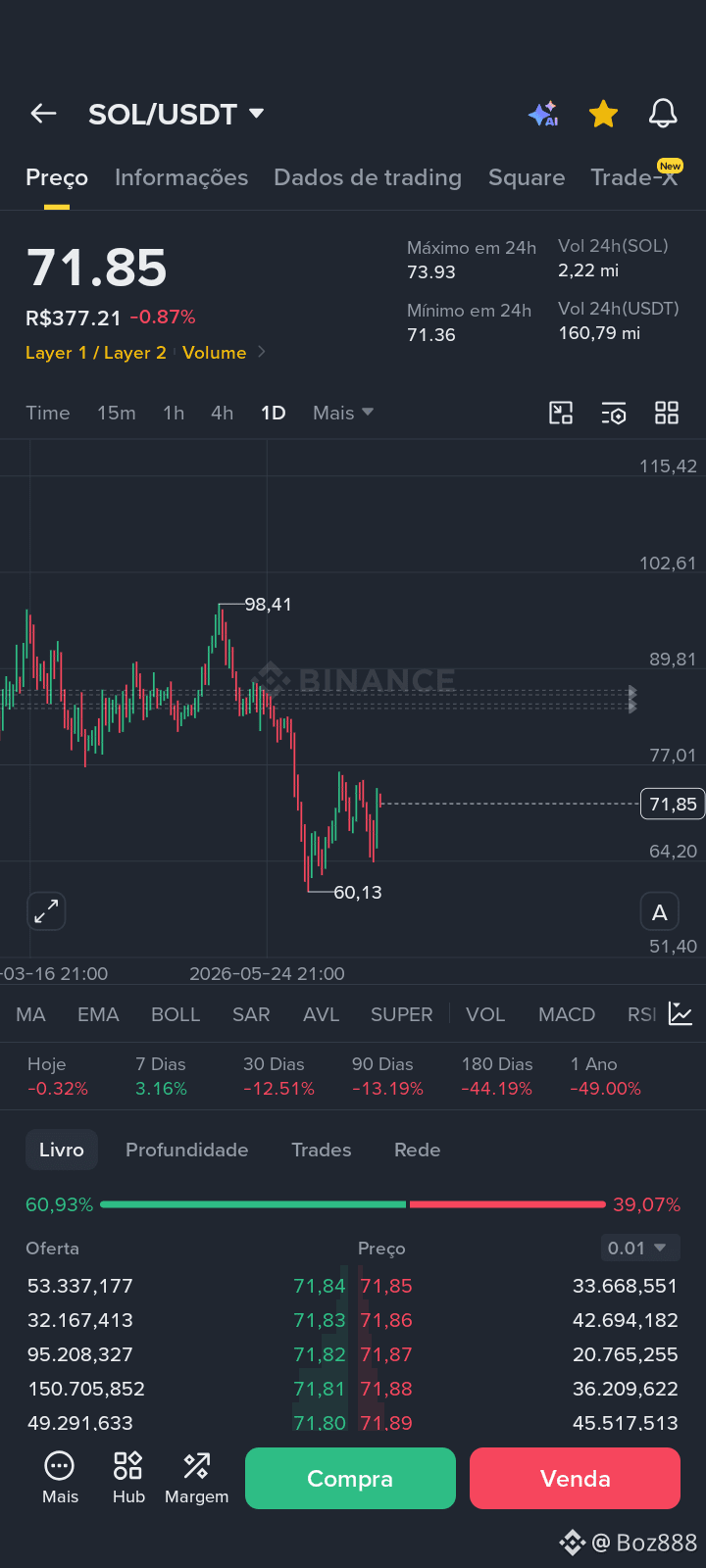
Task: Tap bid price 71,83
Action: [x=320, y=1320]
